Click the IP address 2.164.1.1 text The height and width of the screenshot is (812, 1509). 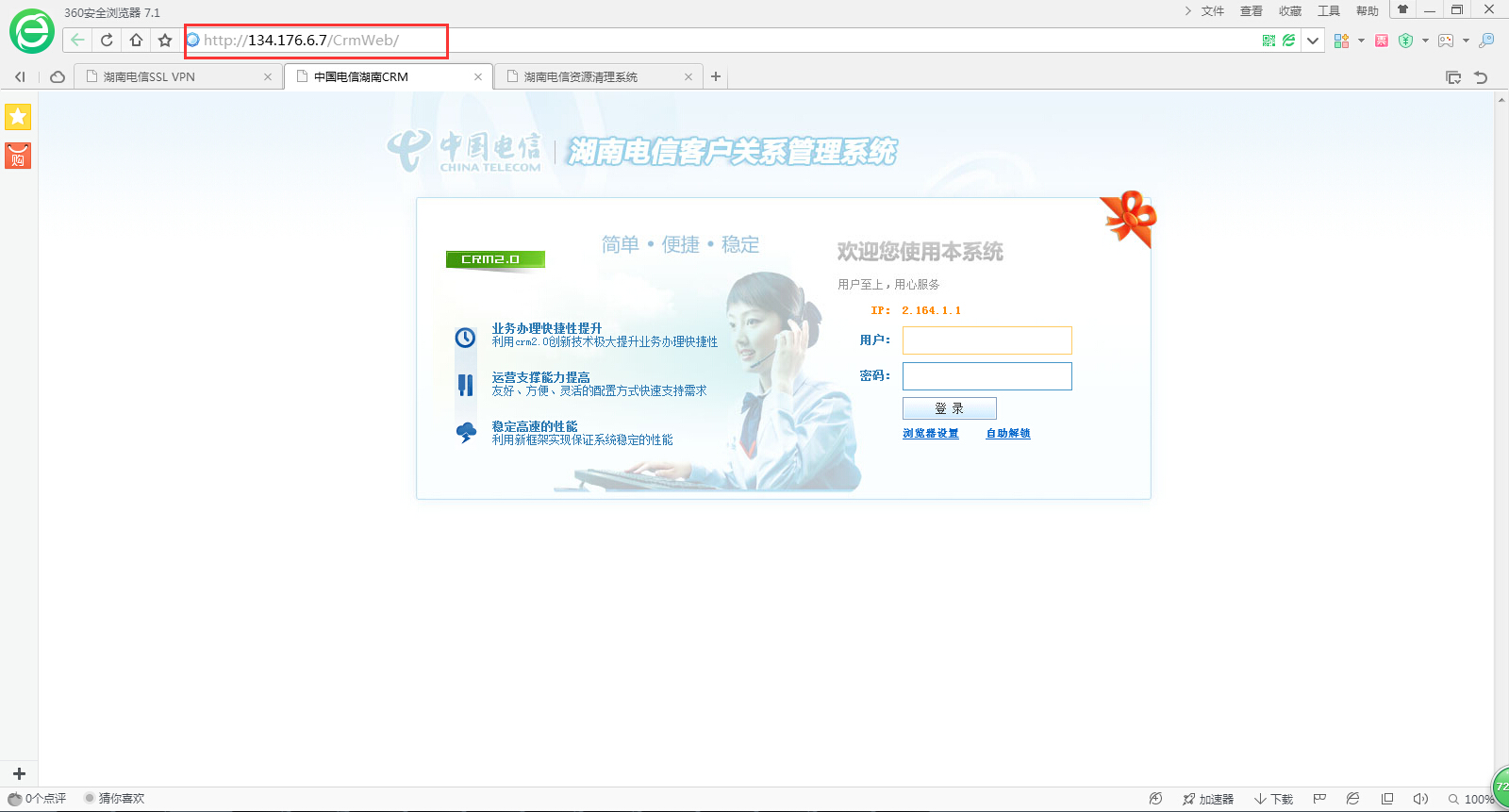point(931,310)
